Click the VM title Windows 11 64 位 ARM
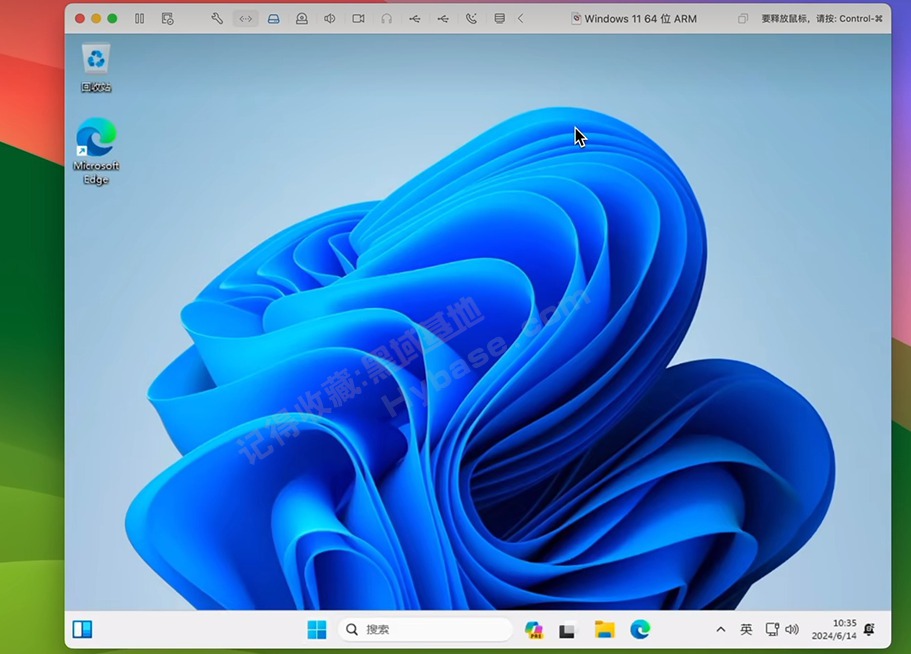The image size is (911, 654). coord(640,19)
